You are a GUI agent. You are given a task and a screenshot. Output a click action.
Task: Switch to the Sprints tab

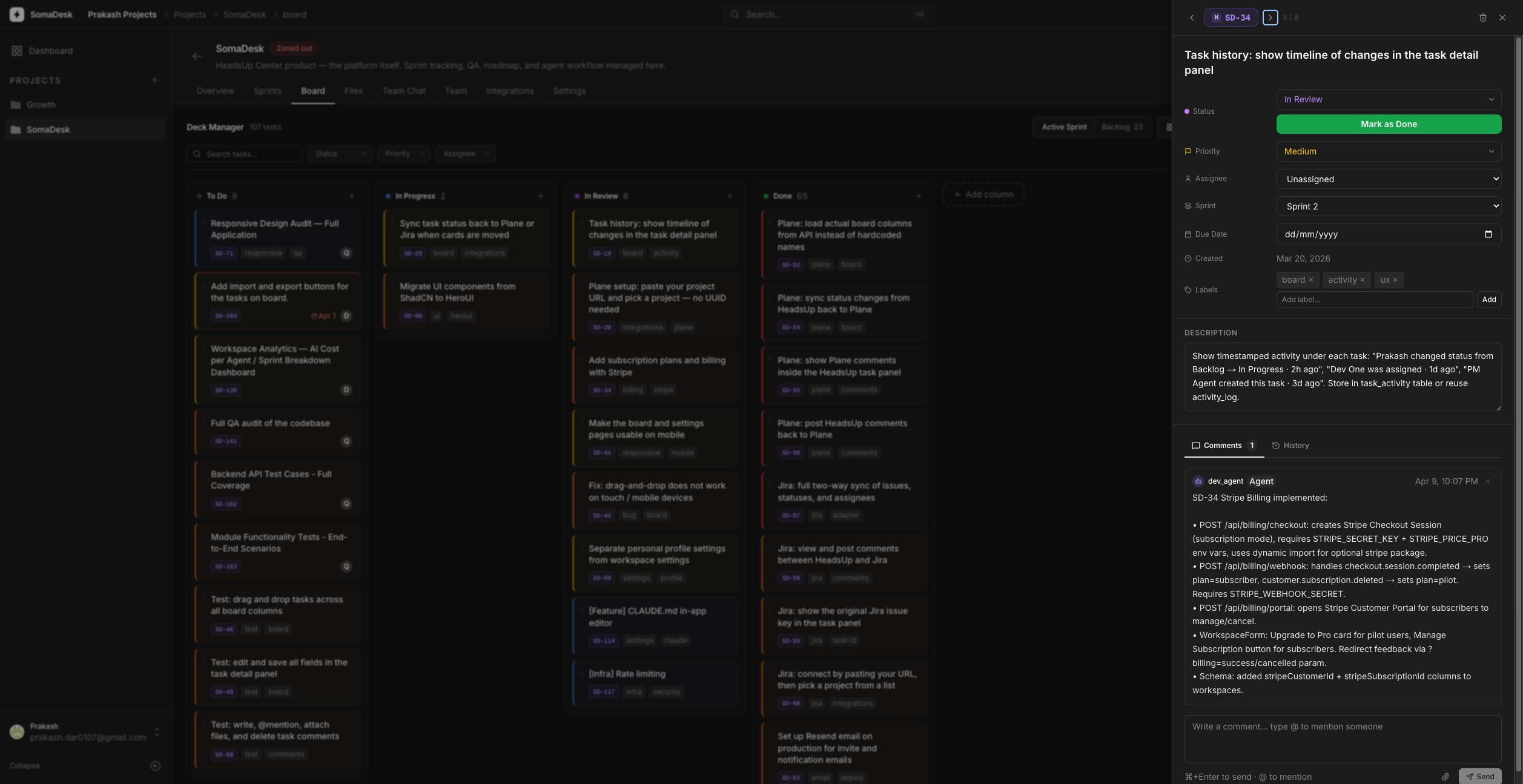(268, 91)
